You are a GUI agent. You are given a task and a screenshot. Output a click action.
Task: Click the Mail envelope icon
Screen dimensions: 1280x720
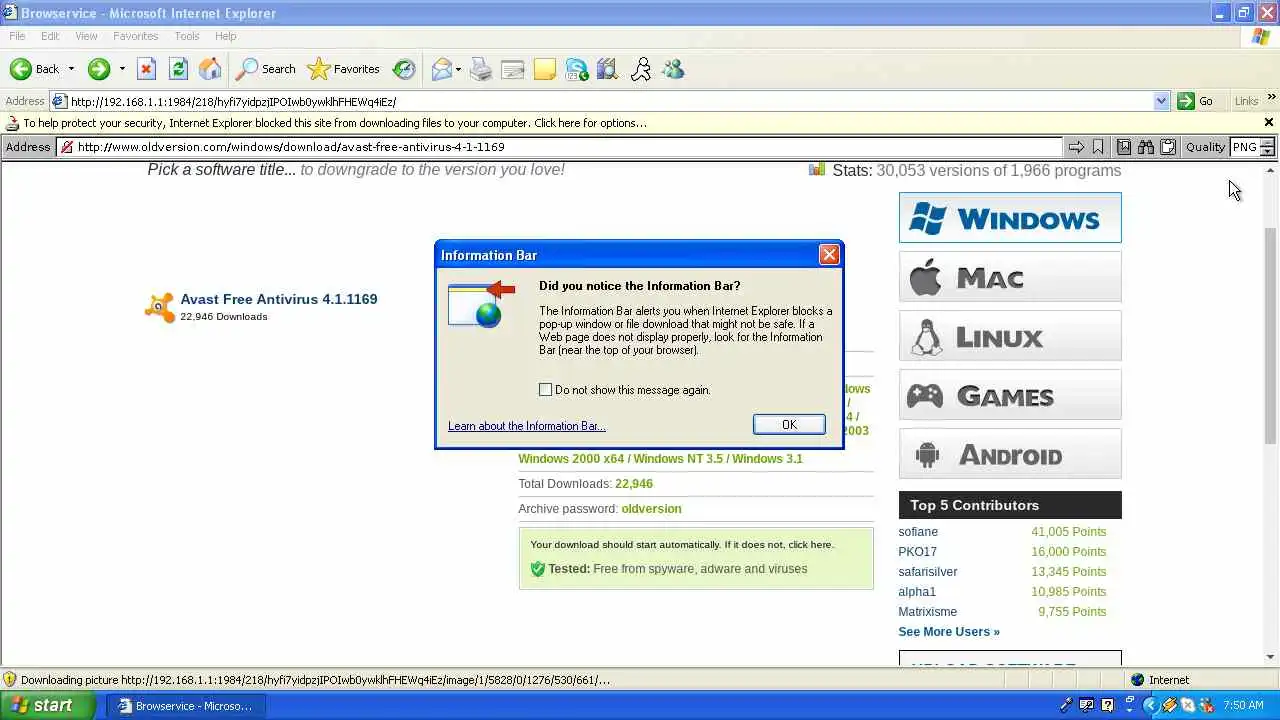click(x=441, y=69)
